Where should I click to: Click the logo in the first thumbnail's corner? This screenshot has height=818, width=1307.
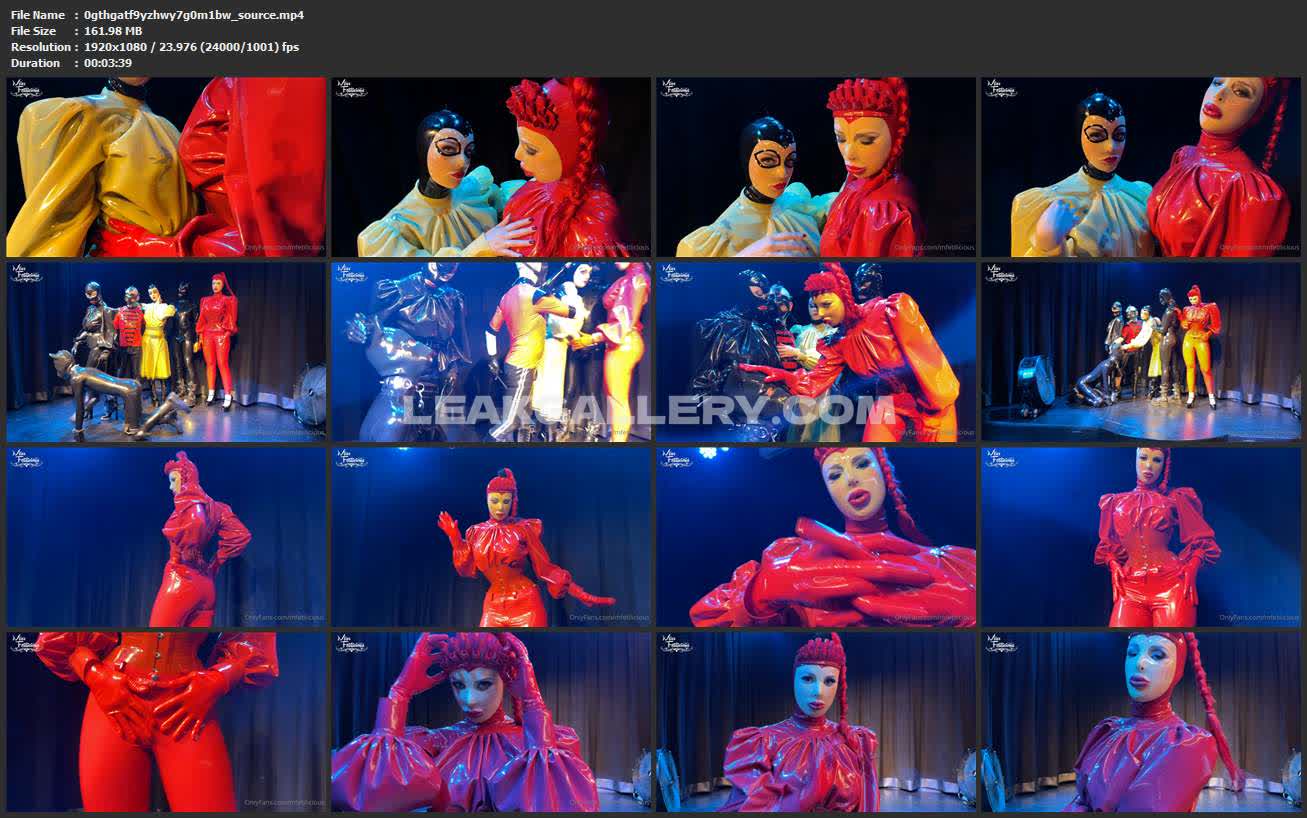click(27, 90)
